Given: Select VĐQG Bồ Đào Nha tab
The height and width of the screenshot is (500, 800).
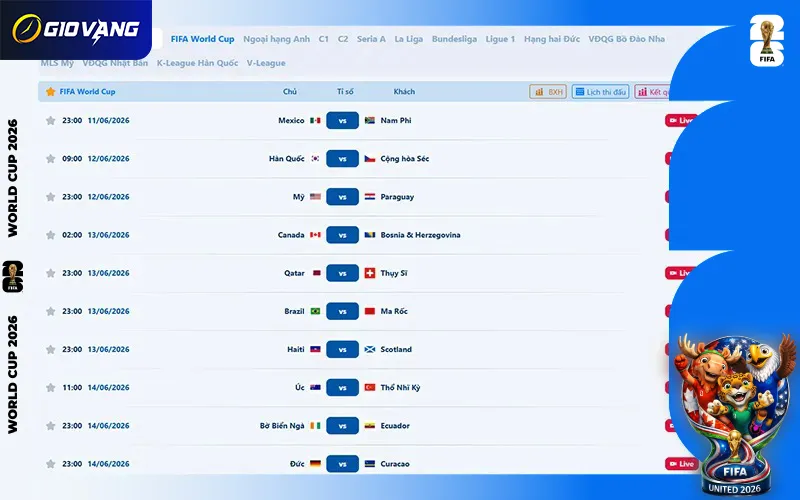Looking at the screenshot, I should click(x=627, y=39).
